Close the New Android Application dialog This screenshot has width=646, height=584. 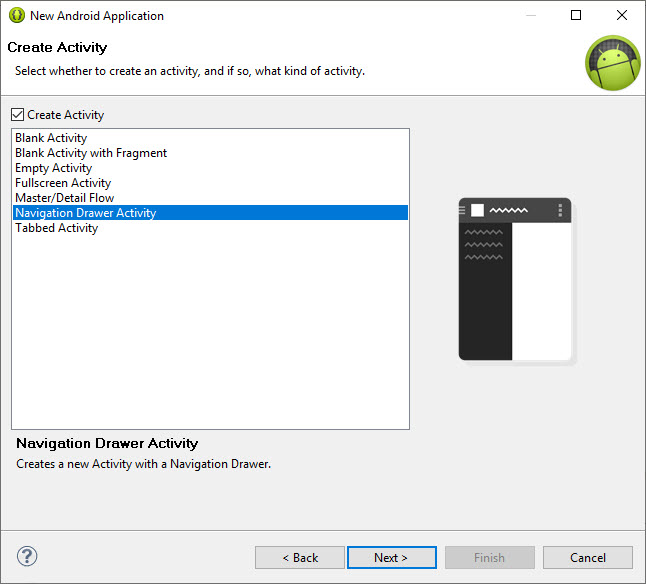[x=622, y=15]
